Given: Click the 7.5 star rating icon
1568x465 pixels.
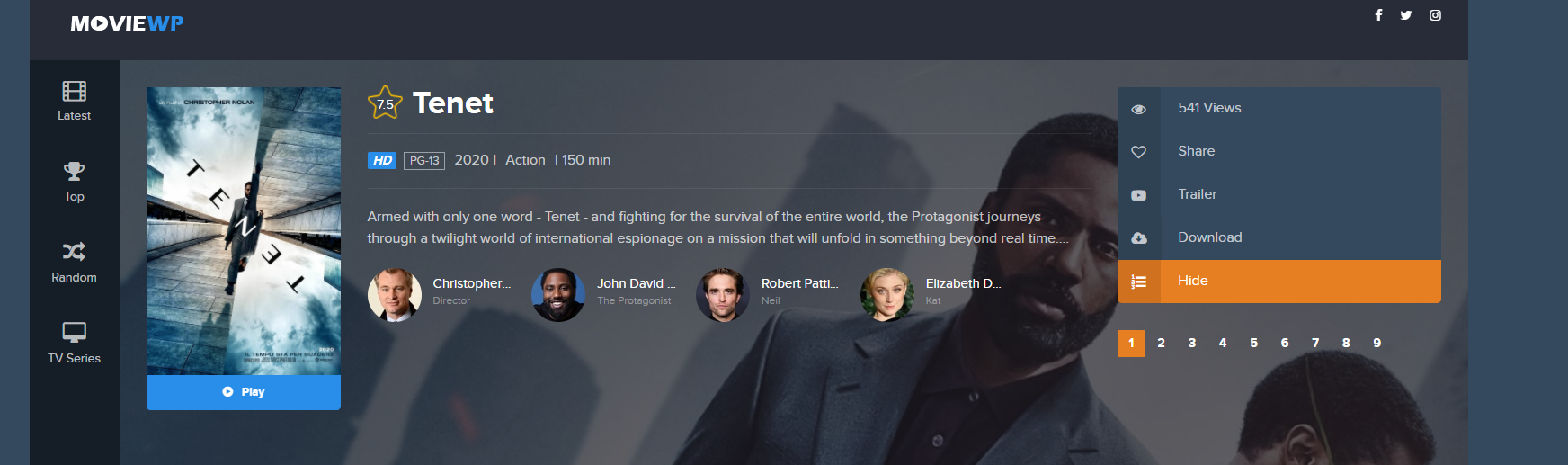Looking at the screenshot, I should point(385,103).
